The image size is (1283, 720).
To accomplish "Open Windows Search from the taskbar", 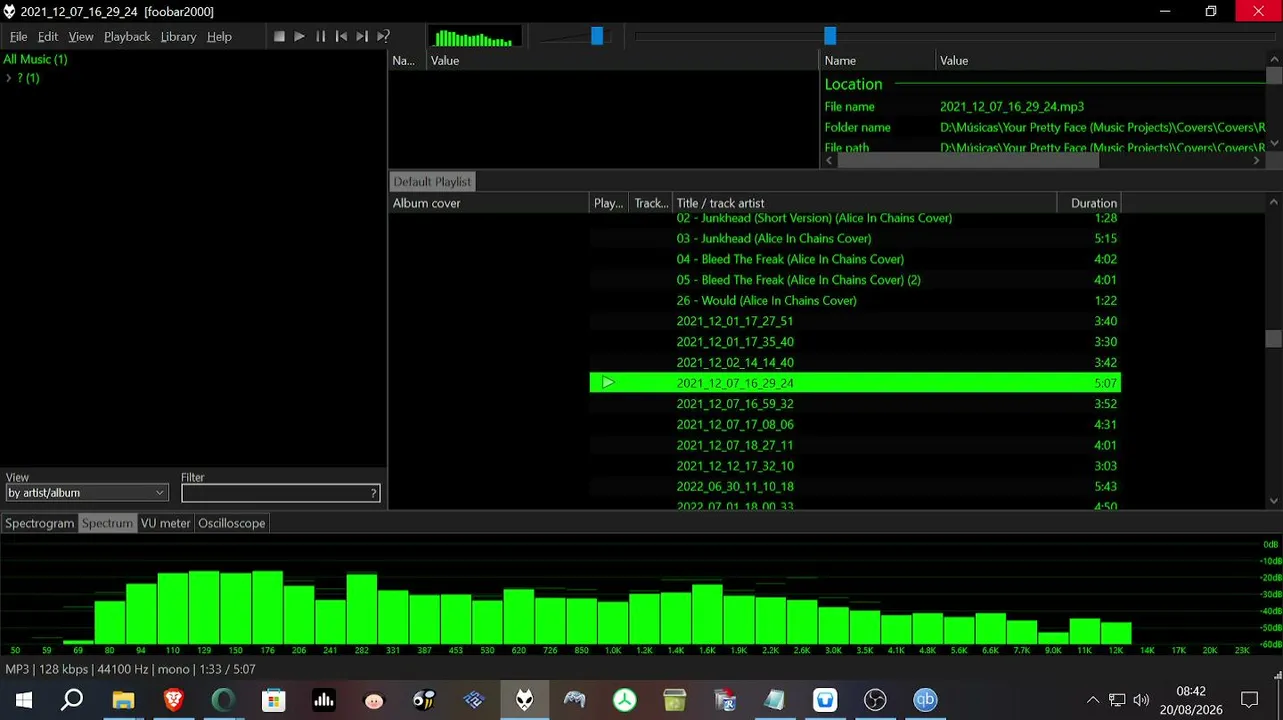I will pyautogui.click(x=72, y=700).
